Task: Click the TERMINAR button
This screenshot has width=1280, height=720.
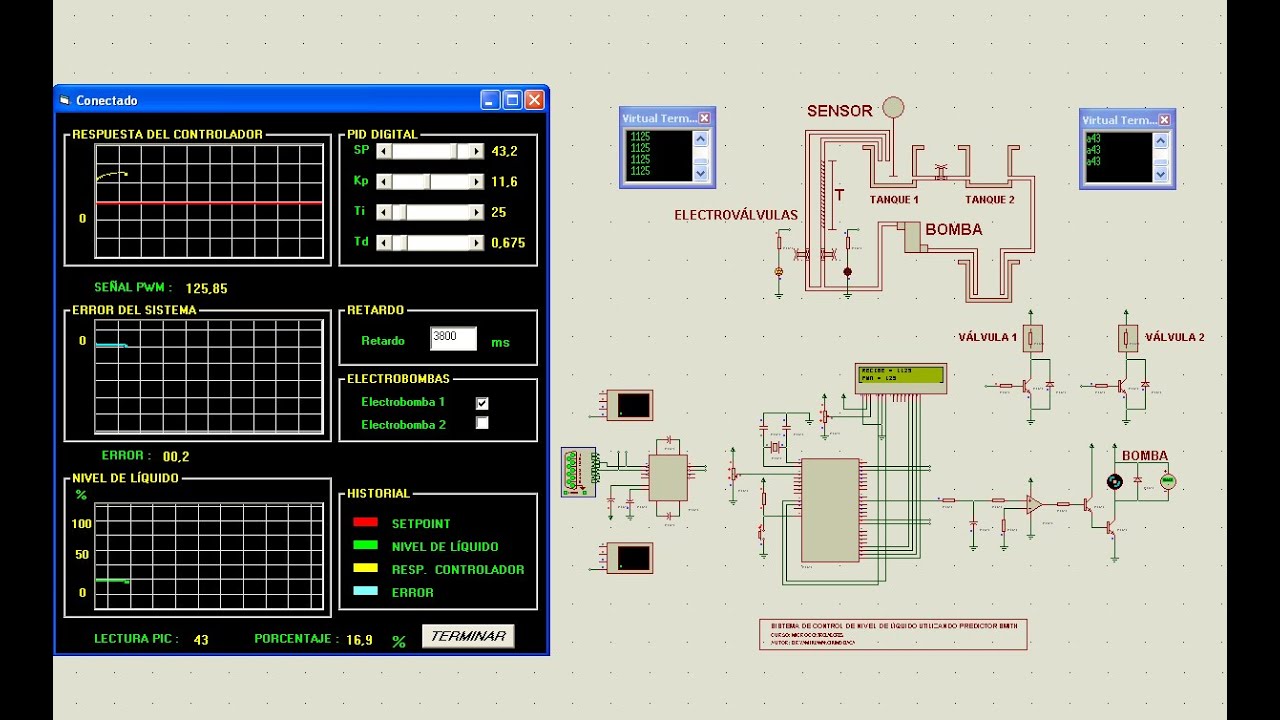Action: tap(468, 636)
